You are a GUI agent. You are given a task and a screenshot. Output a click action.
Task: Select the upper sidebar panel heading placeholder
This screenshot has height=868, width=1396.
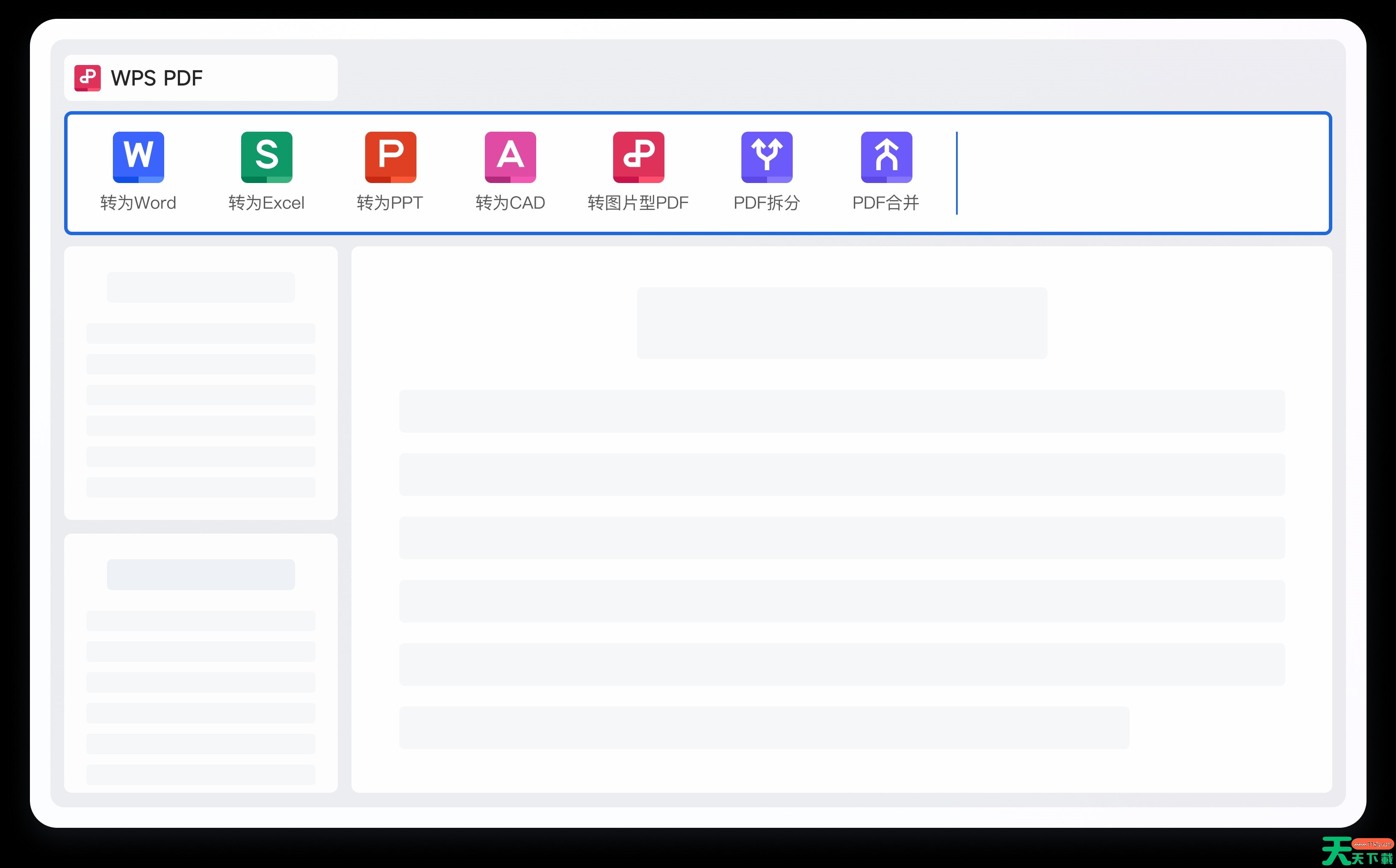click(201, 287)
